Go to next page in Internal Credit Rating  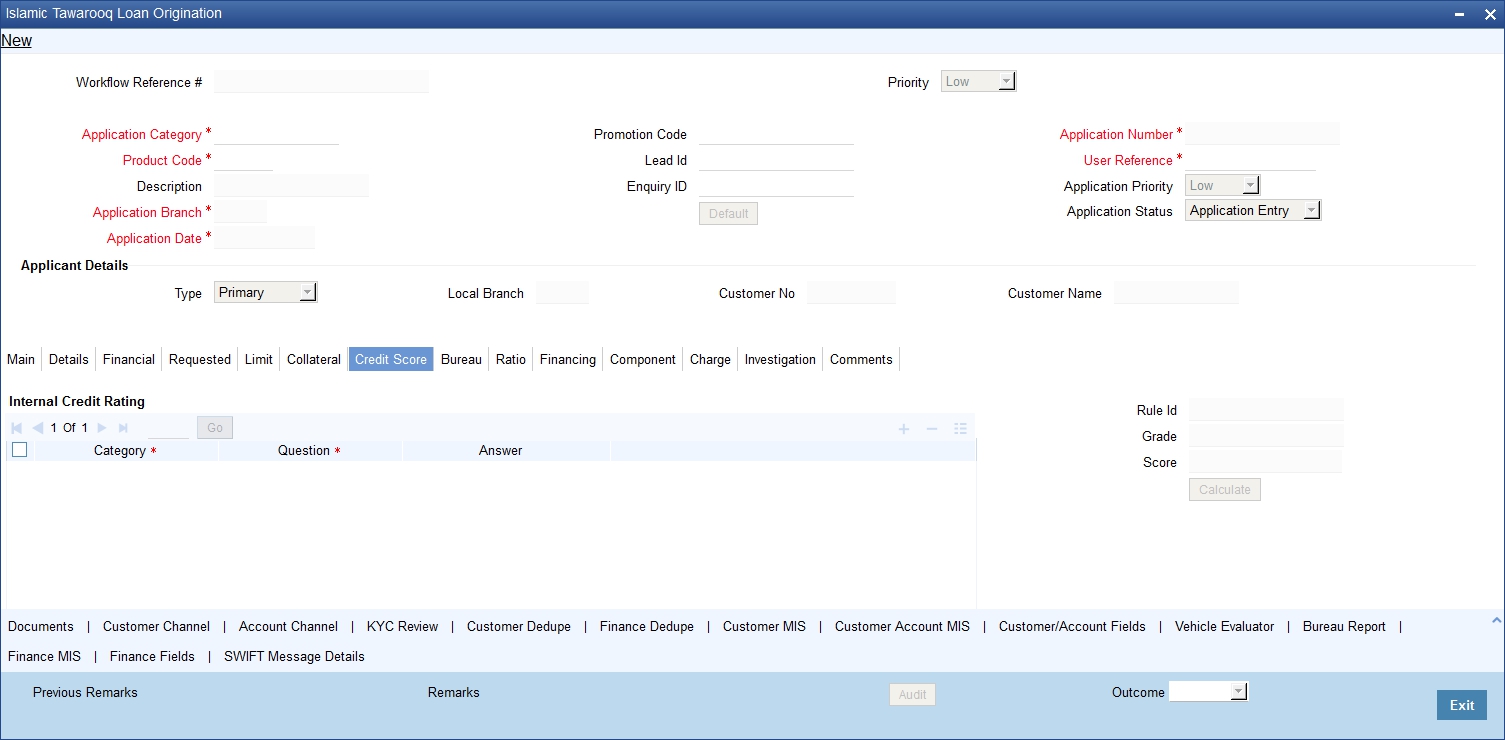tap(102, 428)
